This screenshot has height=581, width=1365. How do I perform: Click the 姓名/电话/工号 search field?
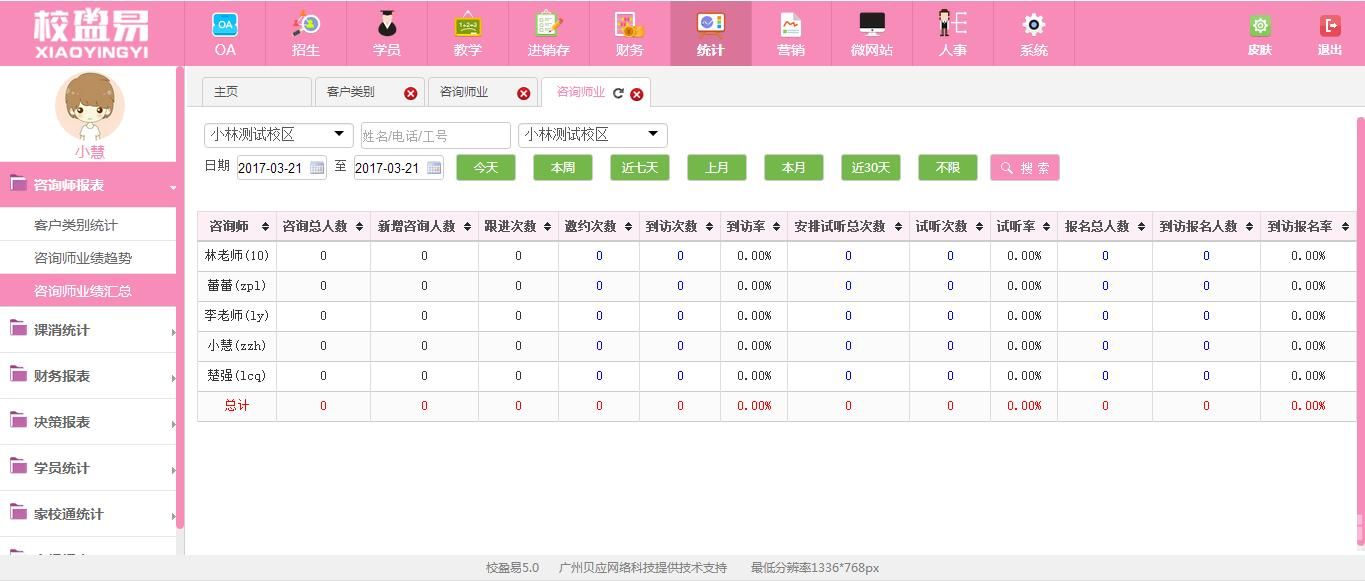point(435,136)
